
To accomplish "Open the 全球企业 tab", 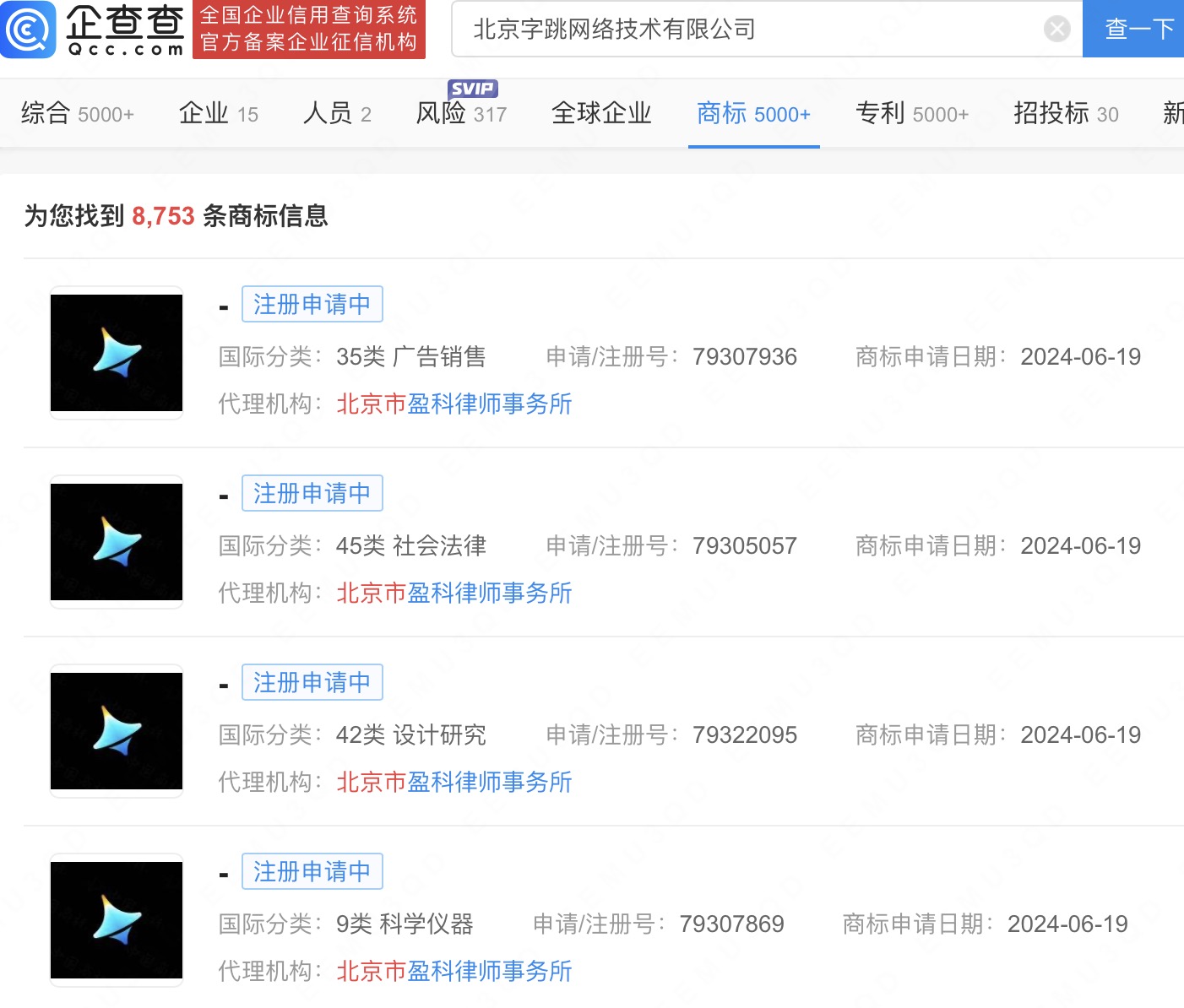I will tap(601, 113).
